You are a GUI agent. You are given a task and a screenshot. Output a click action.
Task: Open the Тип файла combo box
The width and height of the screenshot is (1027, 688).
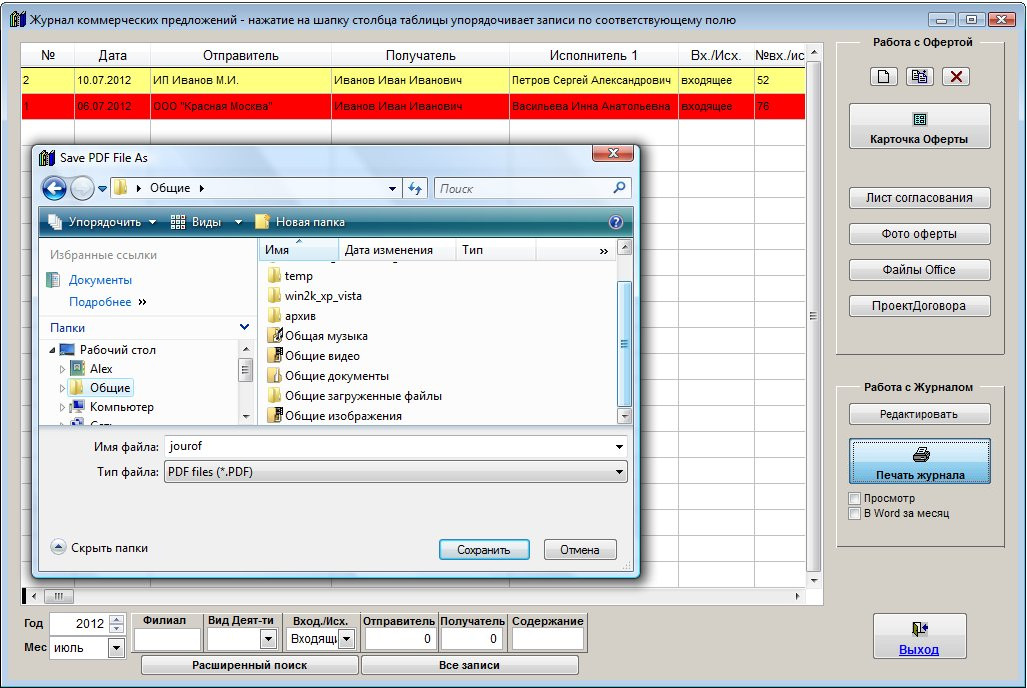coord(396,472)
